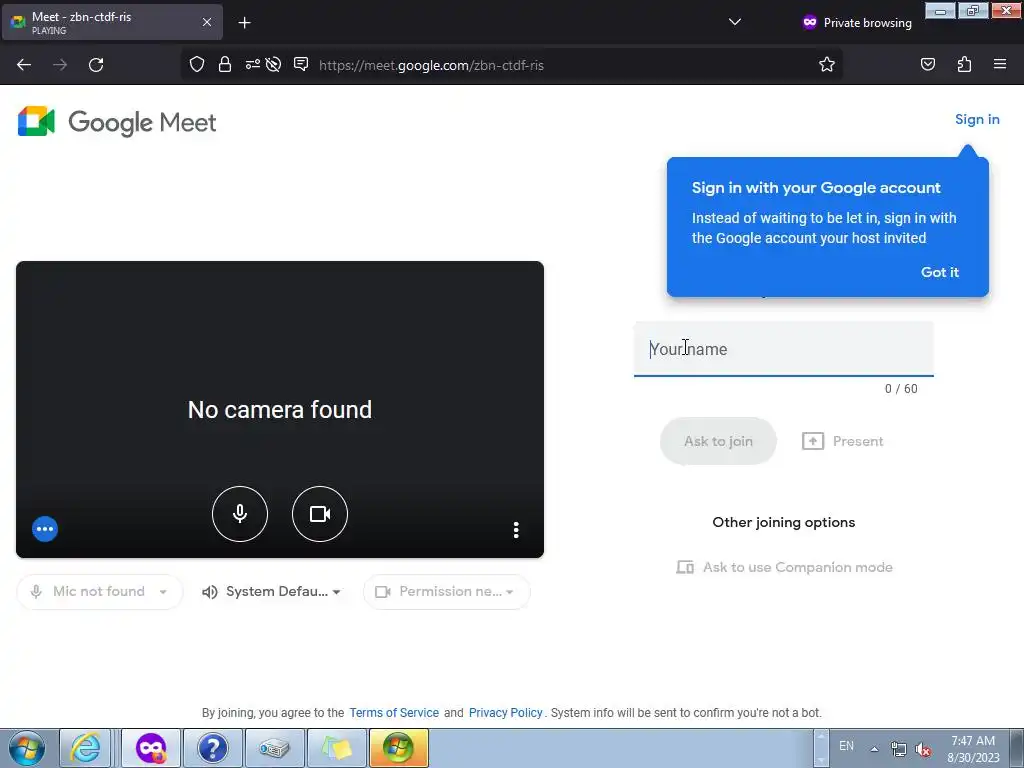Click the blue visual effects dots button
This screenshot has height=768, width=1024.
tap(45, 529)
